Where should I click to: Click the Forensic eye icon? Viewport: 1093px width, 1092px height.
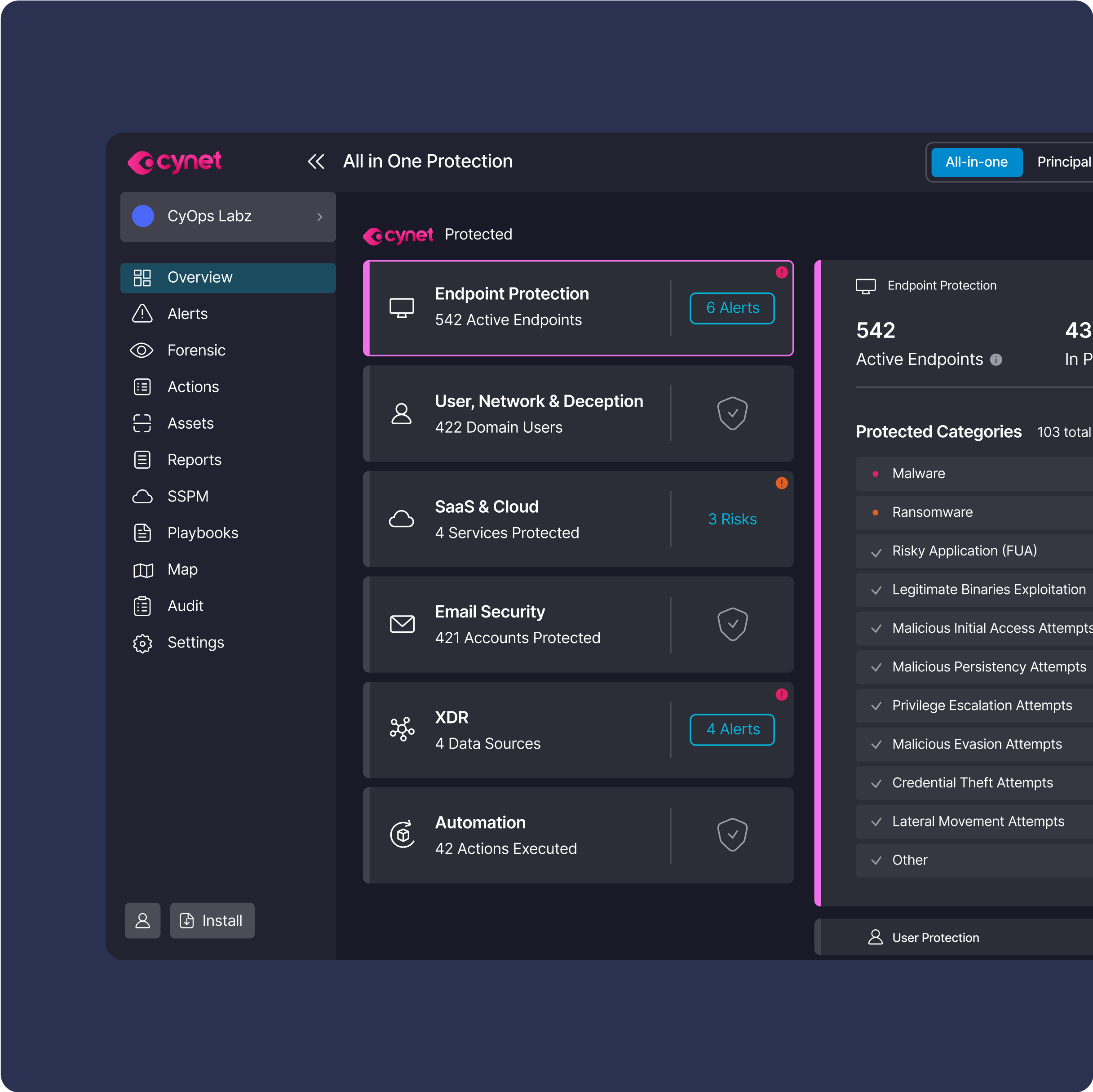click(x=142, y=351)
